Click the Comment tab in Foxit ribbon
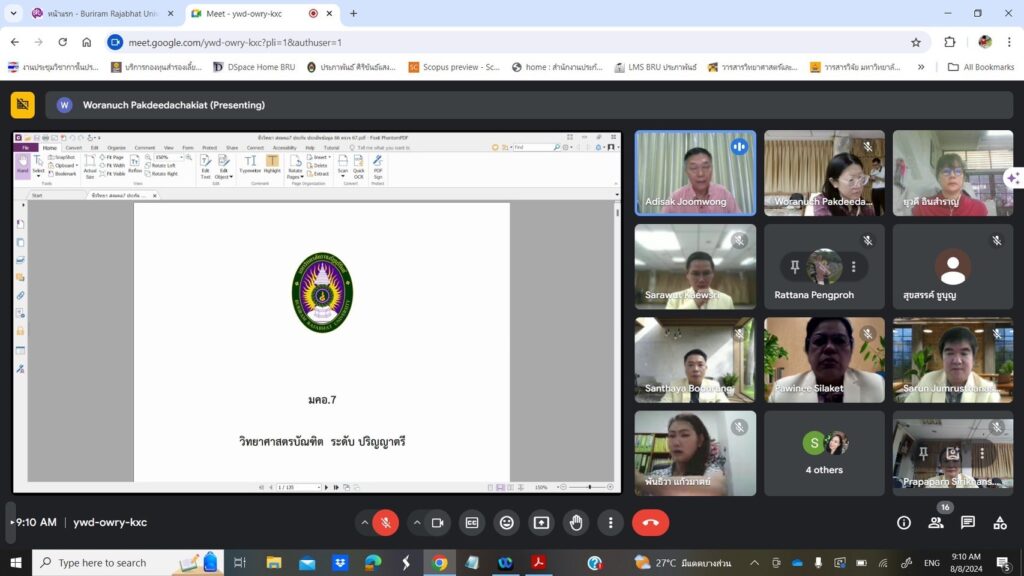1024x576 pixels. click(144, 148)
